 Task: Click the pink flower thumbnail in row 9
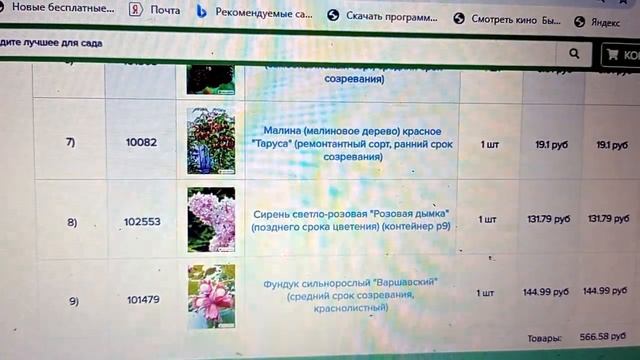point(211,296)
